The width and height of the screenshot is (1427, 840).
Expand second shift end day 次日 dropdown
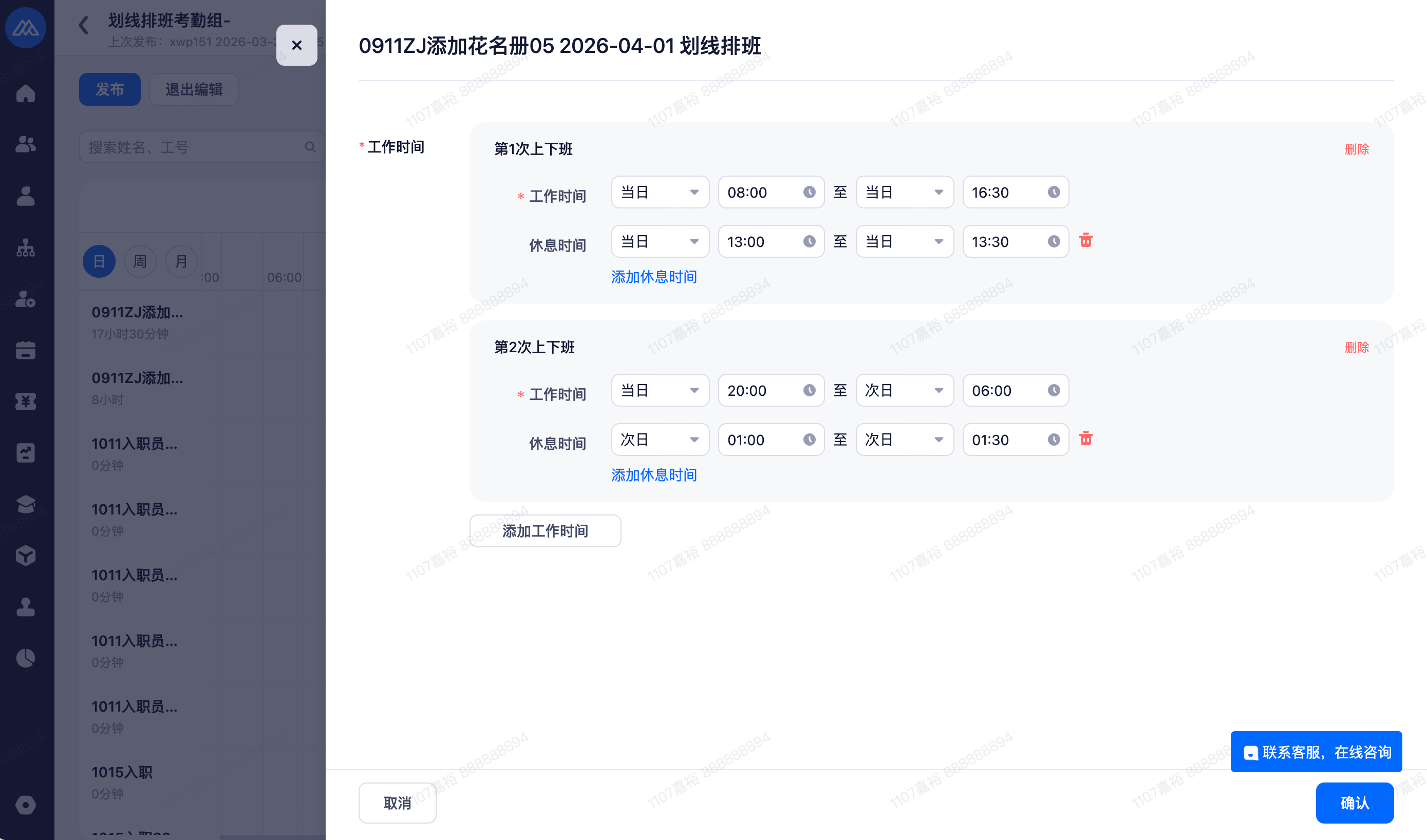click(905, 391)
